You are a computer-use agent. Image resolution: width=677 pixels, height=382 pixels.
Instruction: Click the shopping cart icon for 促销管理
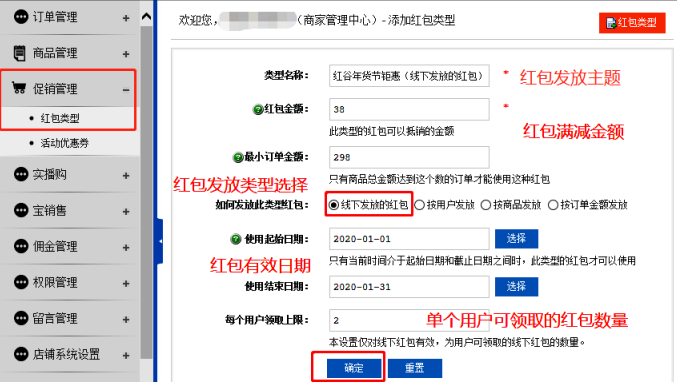19,88
